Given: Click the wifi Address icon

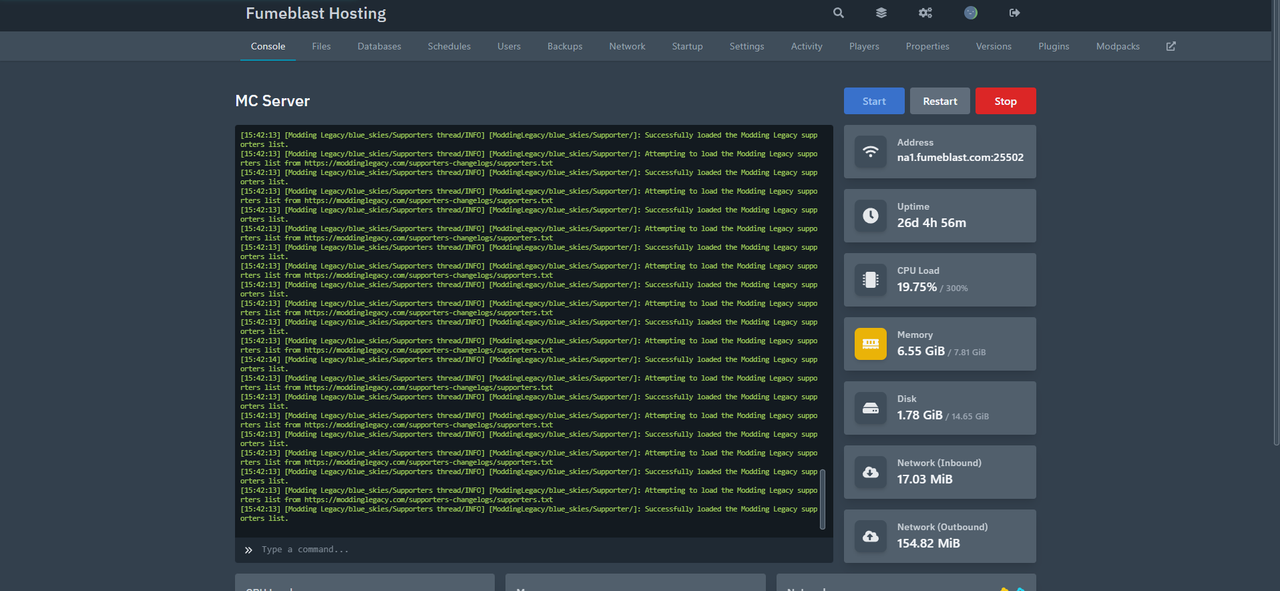Looking at the screenshot, I should [x=871, y=152].
